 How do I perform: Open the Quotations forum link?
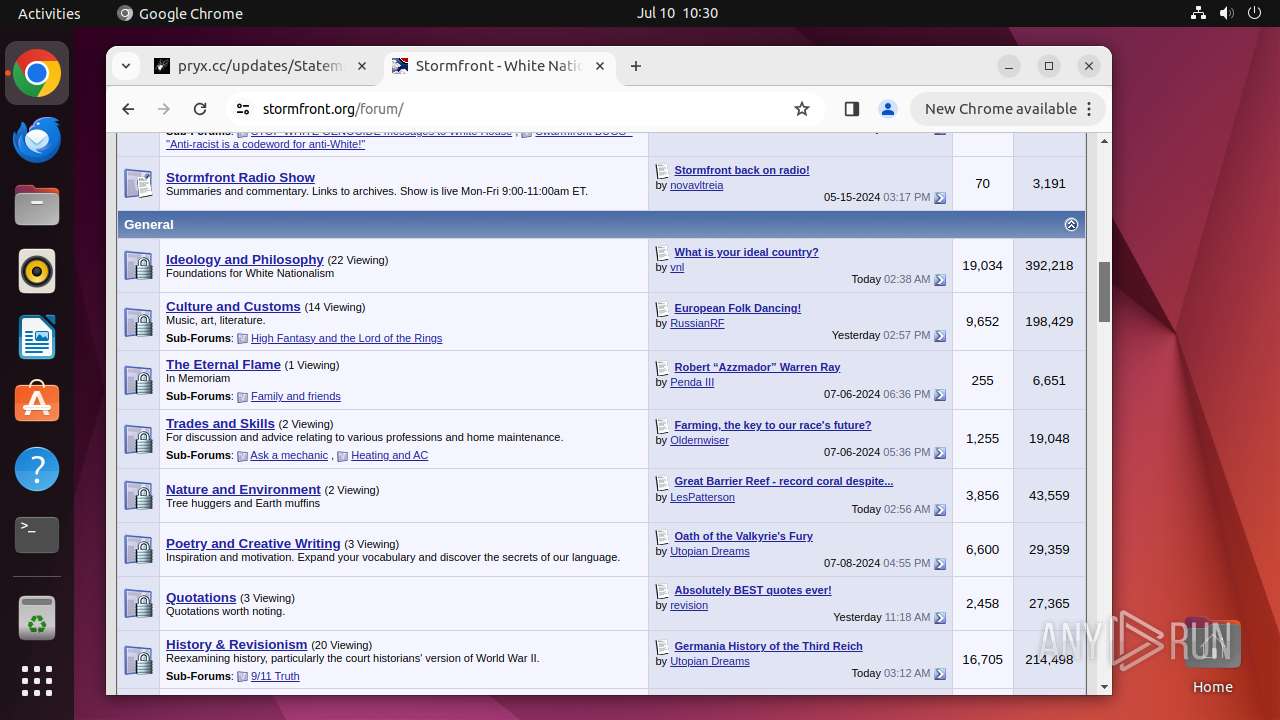pos(201,597)
